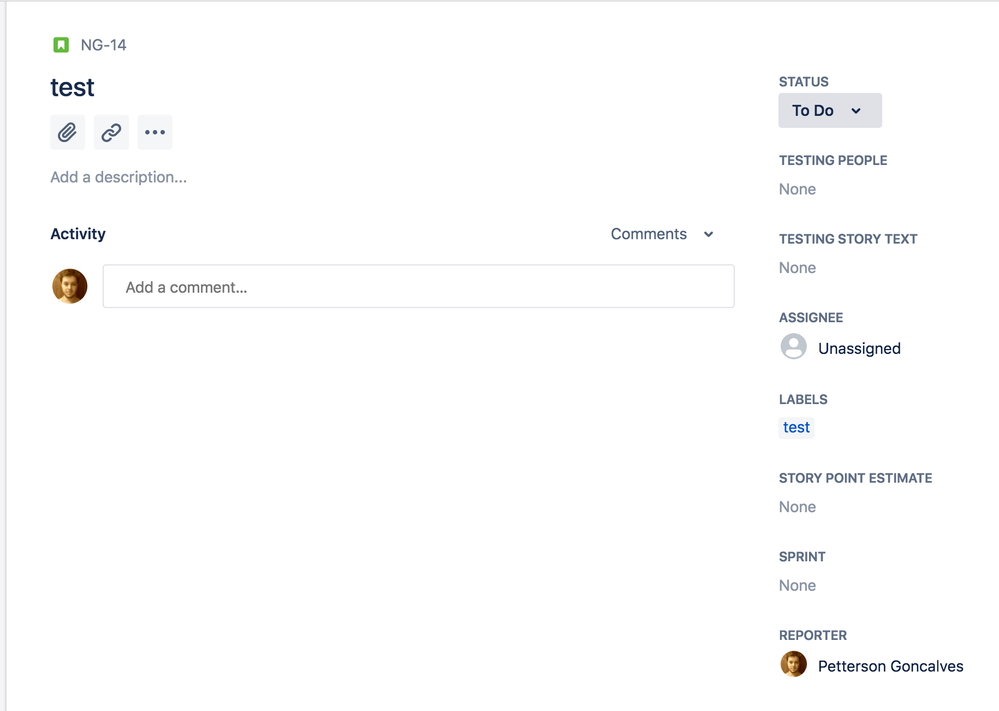Set a value for Story Point Estimate
The image size is (999, 711).
click(797, 506)
